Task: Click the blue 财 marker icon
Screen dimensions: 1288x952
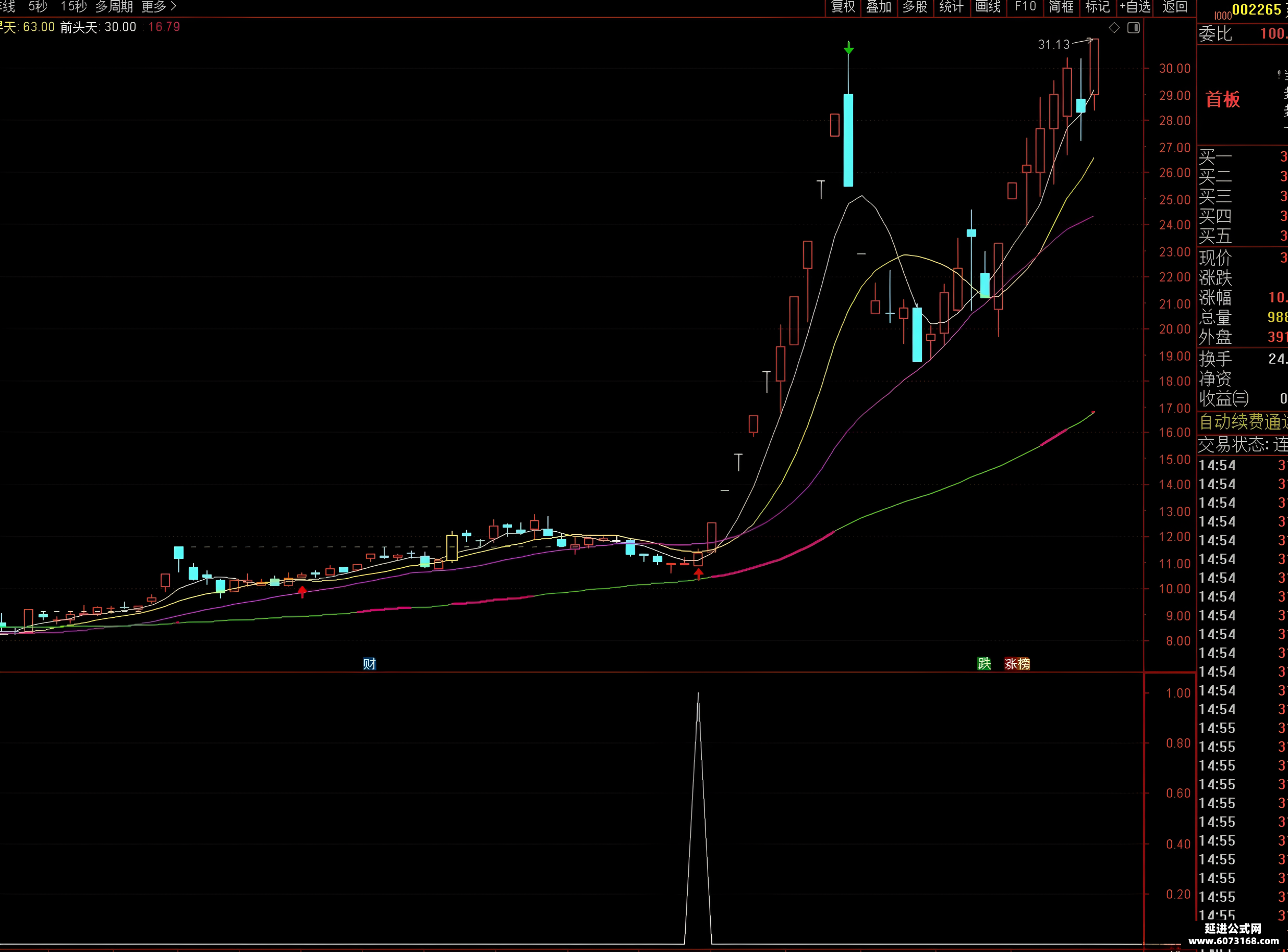Action: [369, 663]
